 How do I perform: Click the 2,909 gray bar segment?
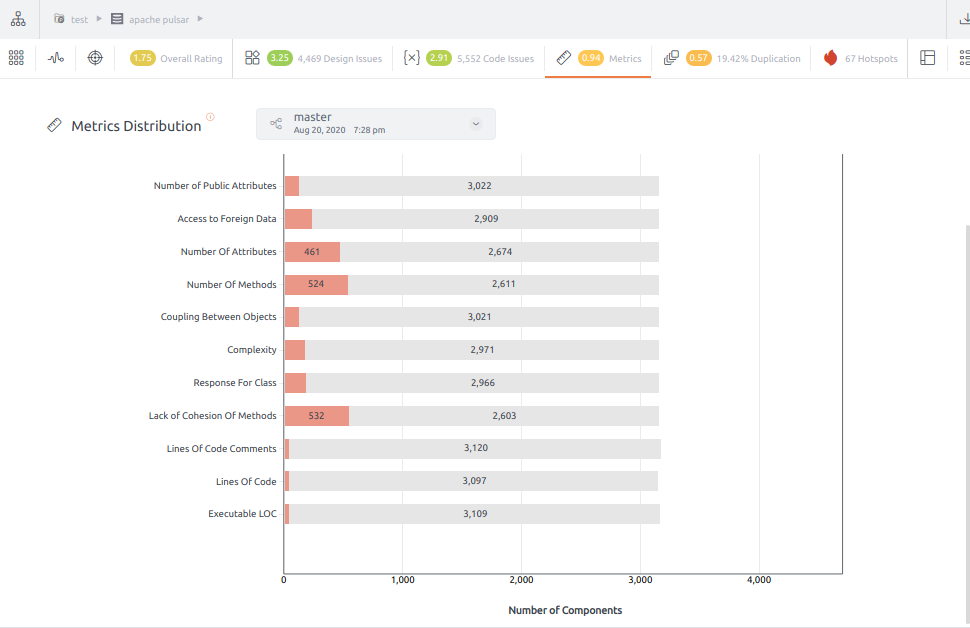click(x=486, y=219)
